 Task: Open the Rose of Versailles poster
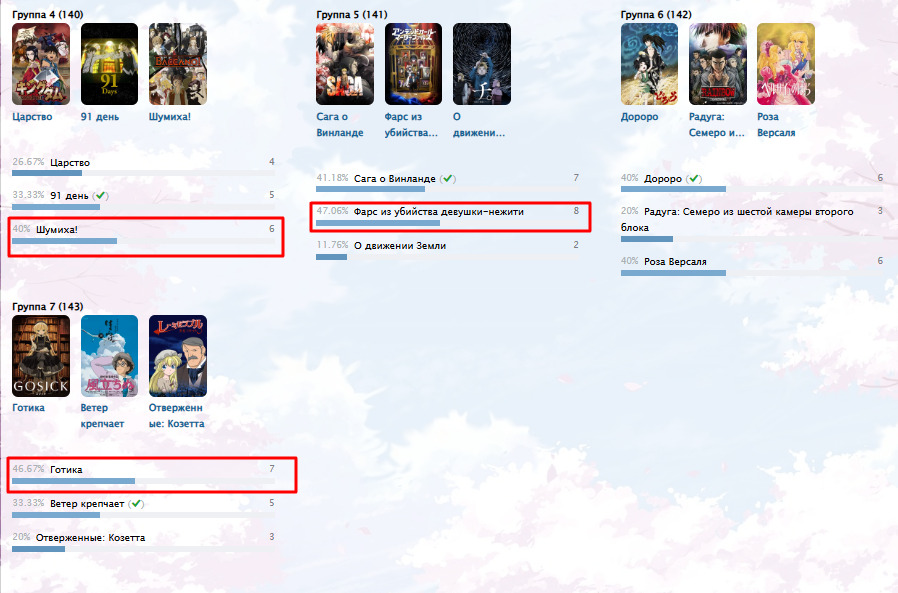click(x=786, y=64)
